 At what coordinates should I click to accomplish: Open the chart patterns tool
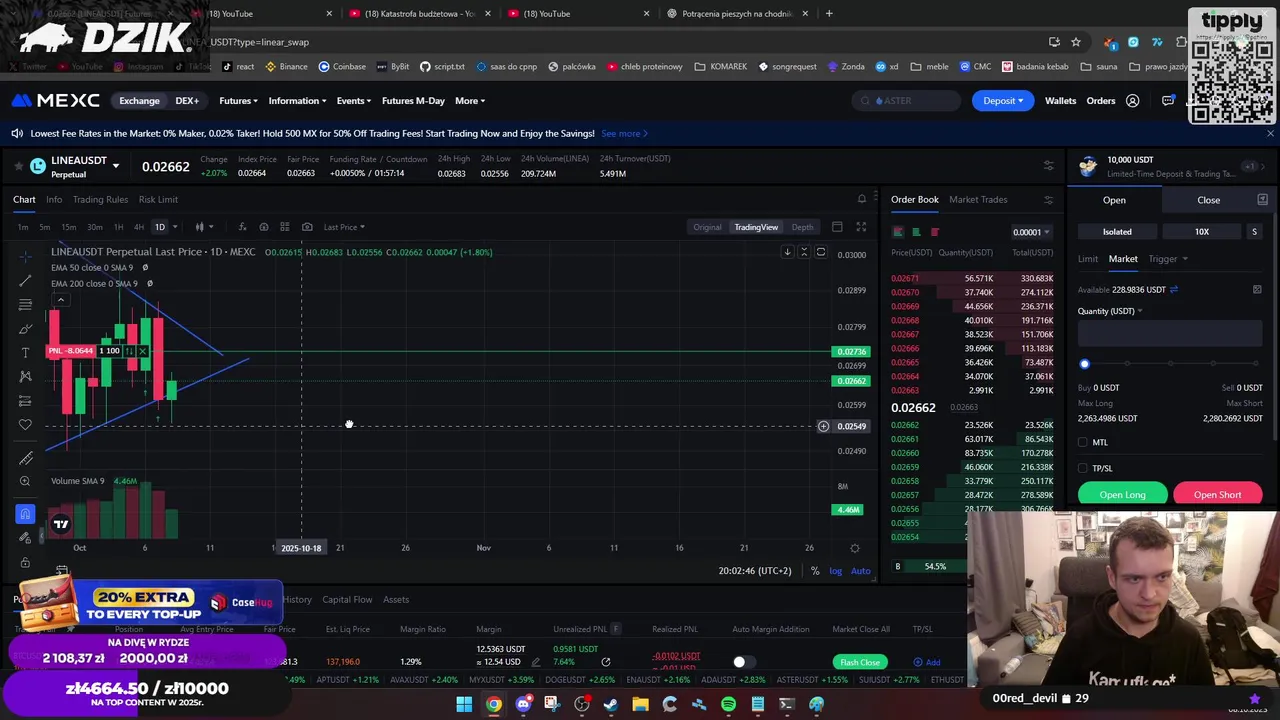point(25,377)
